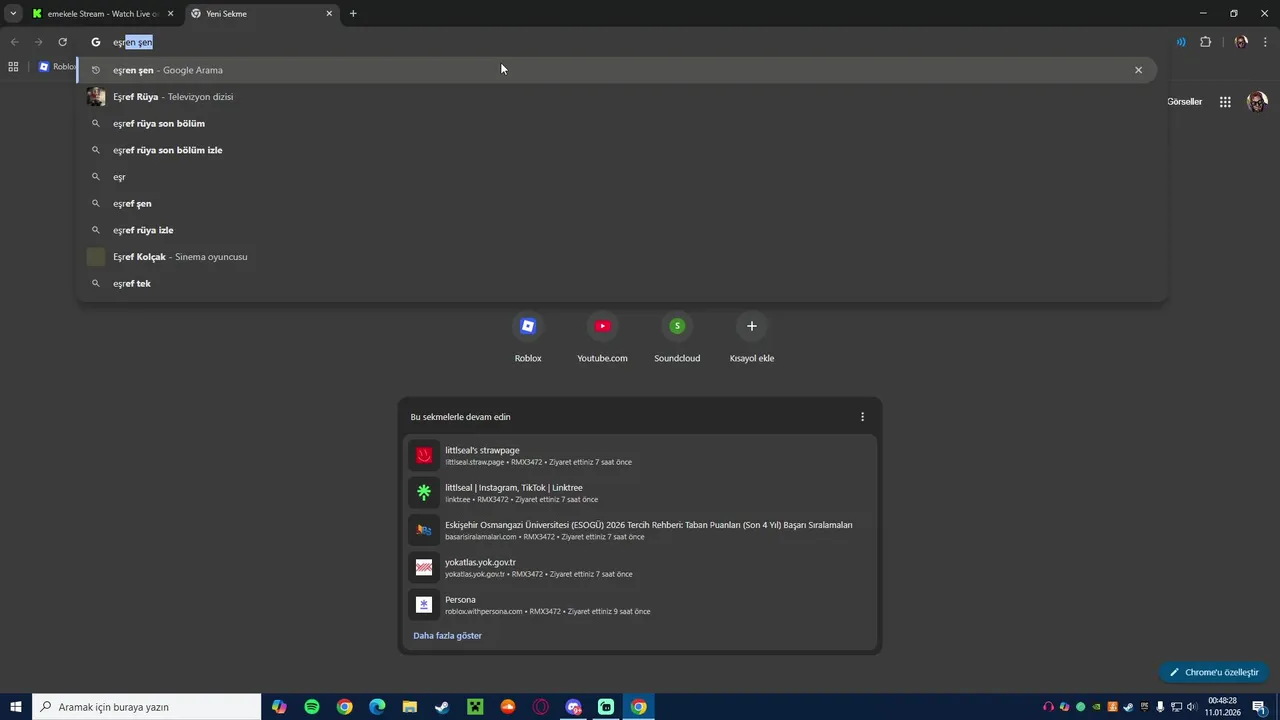Screen dimensions: 1280x720
Task: Open the Chrome profile avatar in toolbar
Action: click(x=1241, y=42)
